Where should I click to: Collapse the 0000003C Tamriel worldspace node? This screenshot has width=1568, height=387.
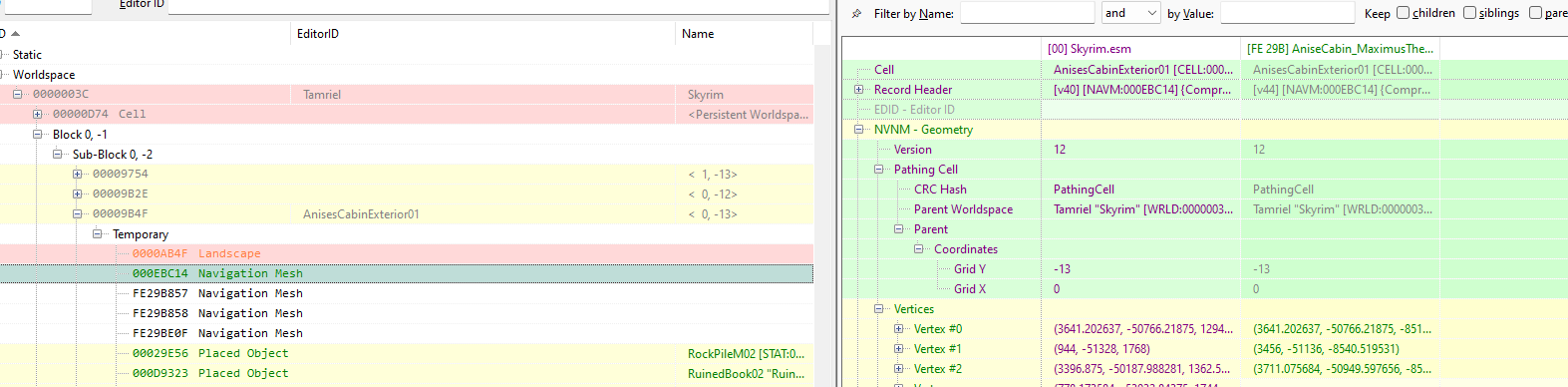18,94
